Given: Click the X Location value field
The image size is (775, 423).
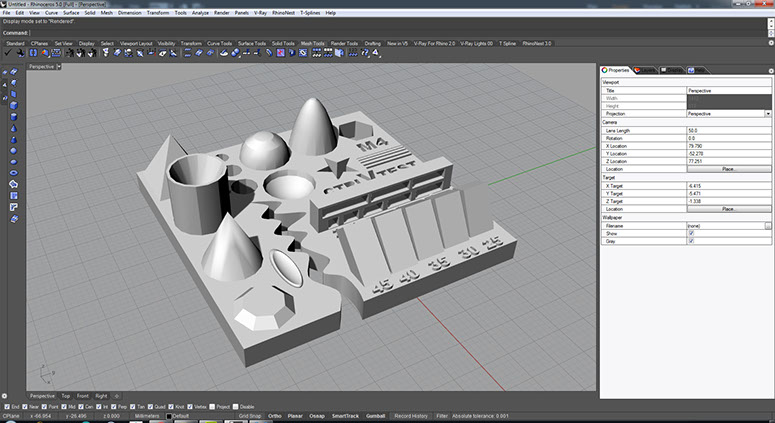Looking at the screenshot, I should (x=729, y=146).
